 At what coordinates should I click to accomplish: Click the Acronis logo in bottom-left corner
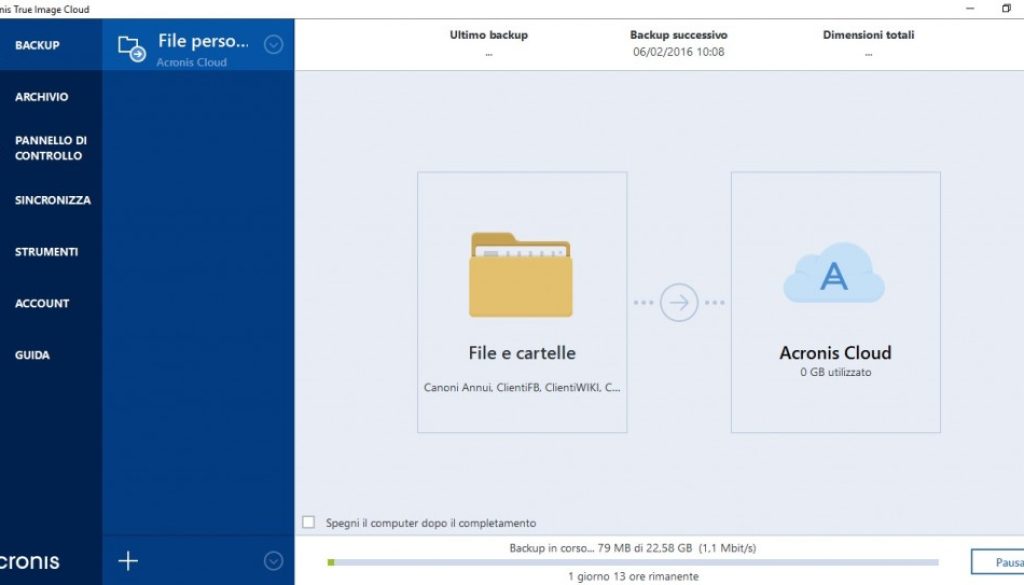click(30, 561)
